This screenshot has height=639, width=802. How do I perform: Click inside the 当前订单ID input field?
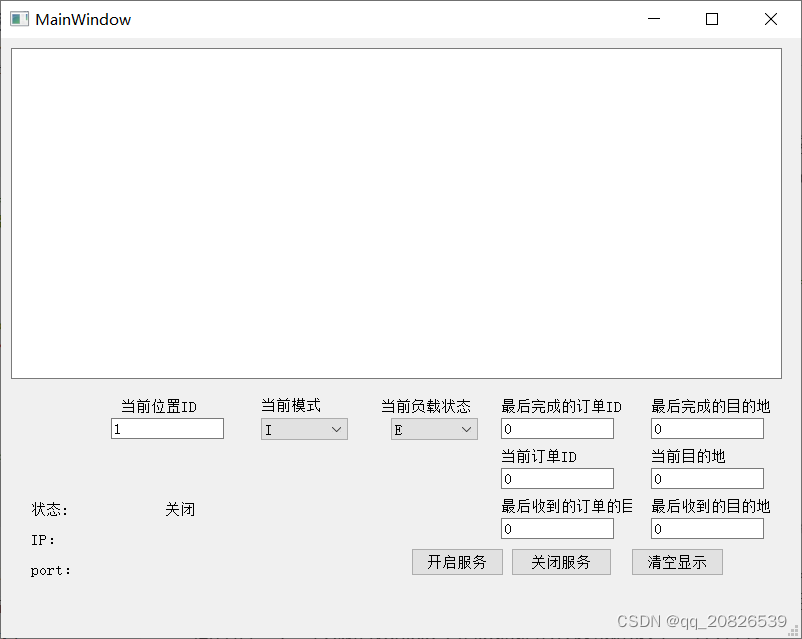coord(556,478)
